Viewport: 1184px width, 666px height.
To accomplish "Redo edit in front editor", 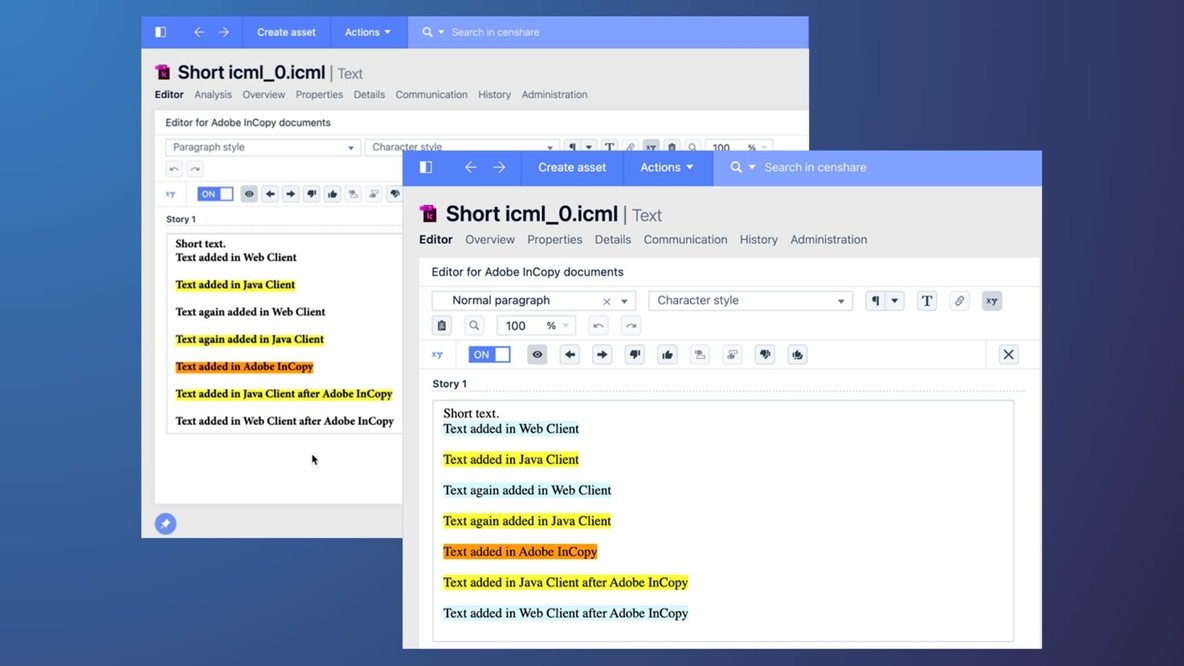I will point(631,325).
